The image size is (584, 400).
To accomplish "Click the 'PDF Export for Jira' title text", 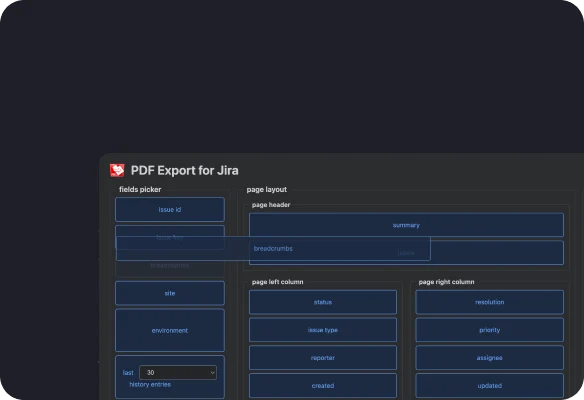I will [185, 170].
